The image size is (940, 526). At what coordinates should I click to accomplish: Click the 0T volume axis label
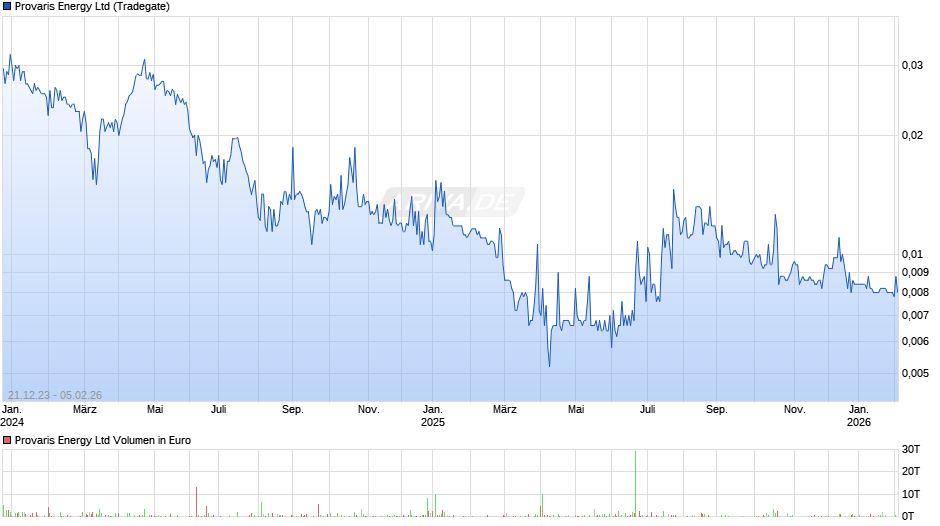[x=908, y=516]
